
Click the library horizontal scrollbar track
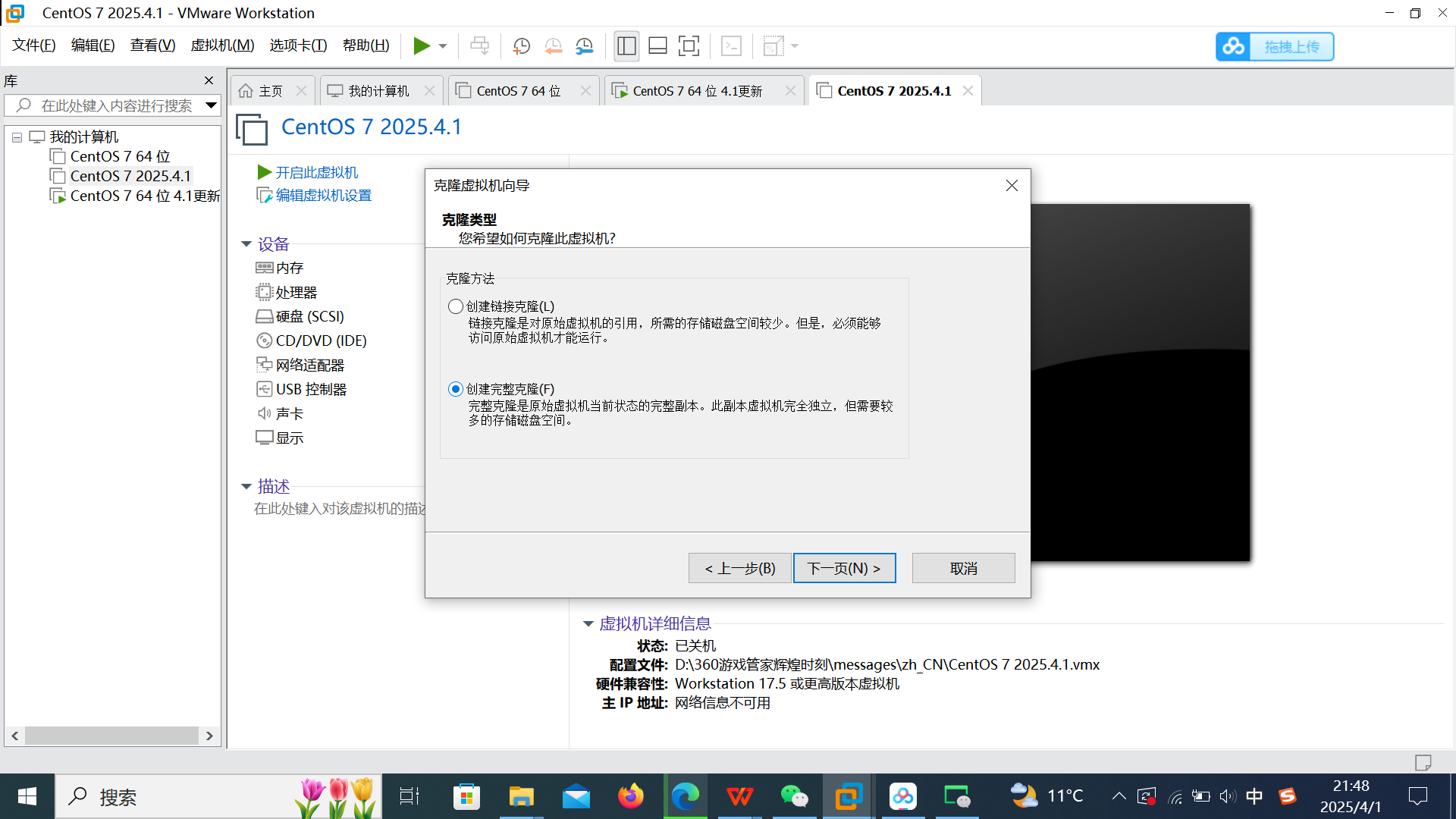[111, 736]
